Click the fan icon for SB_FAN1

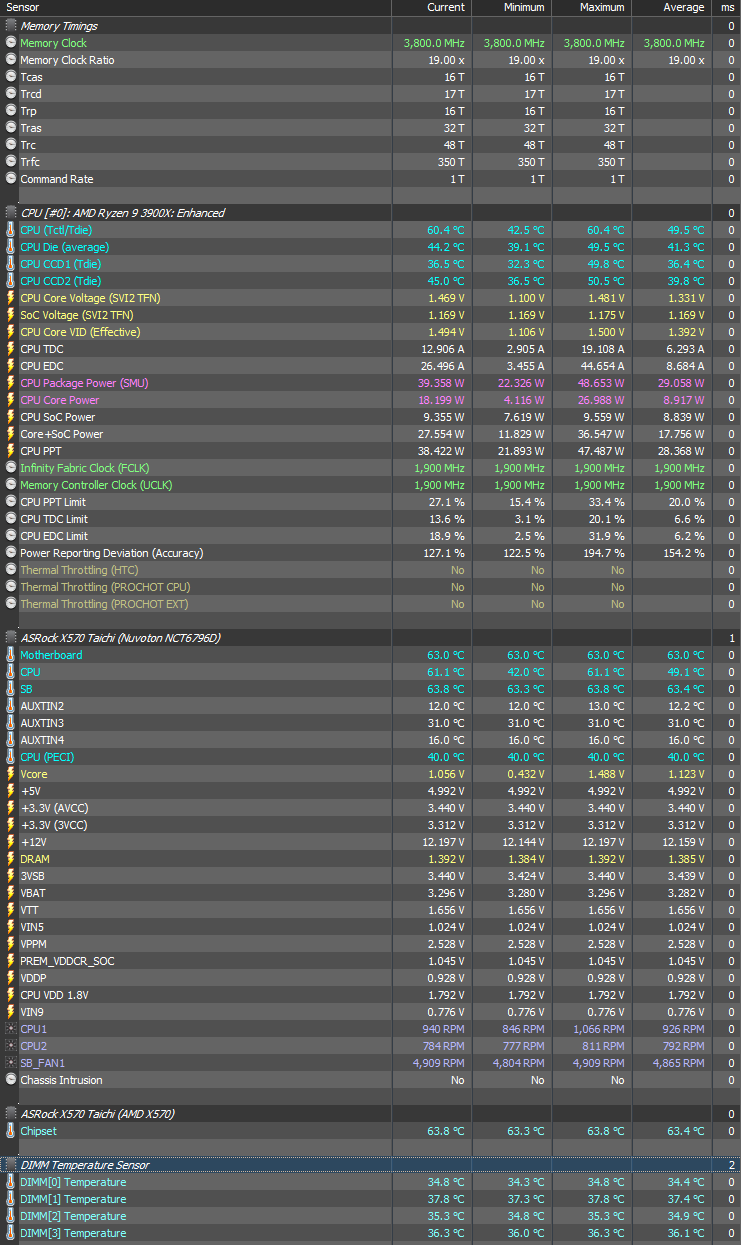click(11, 1063)
